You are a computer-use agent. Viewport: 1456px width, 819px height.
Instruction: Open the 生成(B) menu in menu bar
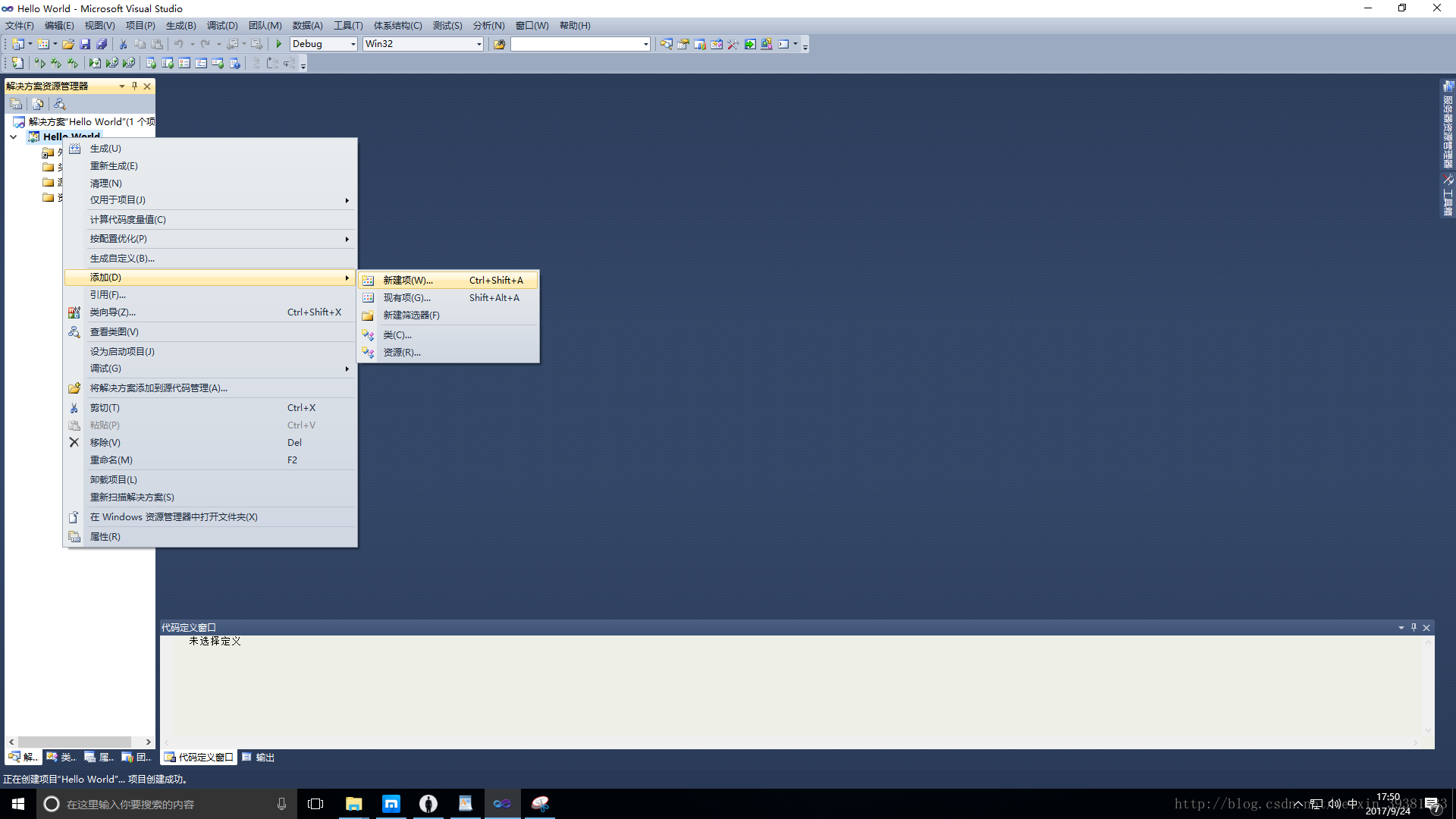coord(180,25)
